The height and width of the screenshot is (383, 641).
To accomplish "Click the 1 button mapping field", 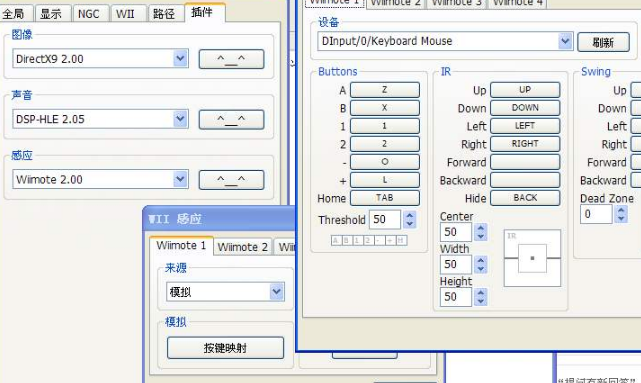I will tap(385, 126).
